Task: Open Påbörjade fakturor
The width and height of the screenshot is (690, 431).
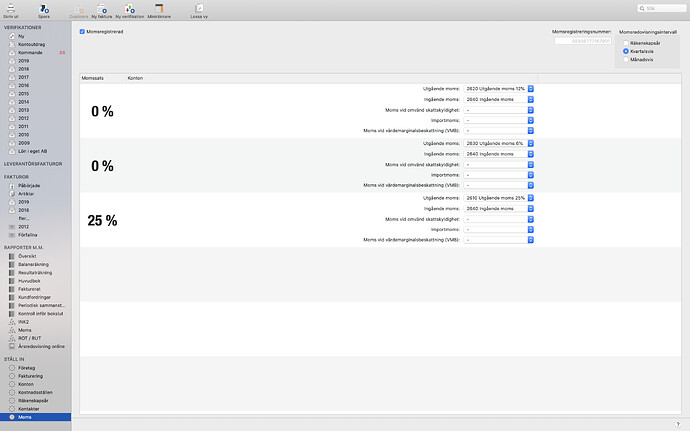Action: coord(29,185)
